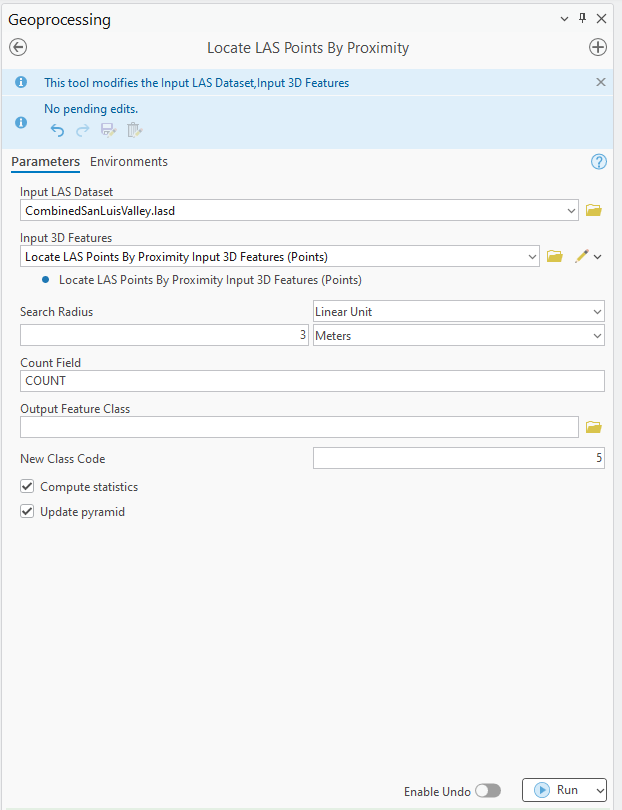Undo edits using the undo icon
This screenshot has width=622, height=810.
(x=57, y=129)
